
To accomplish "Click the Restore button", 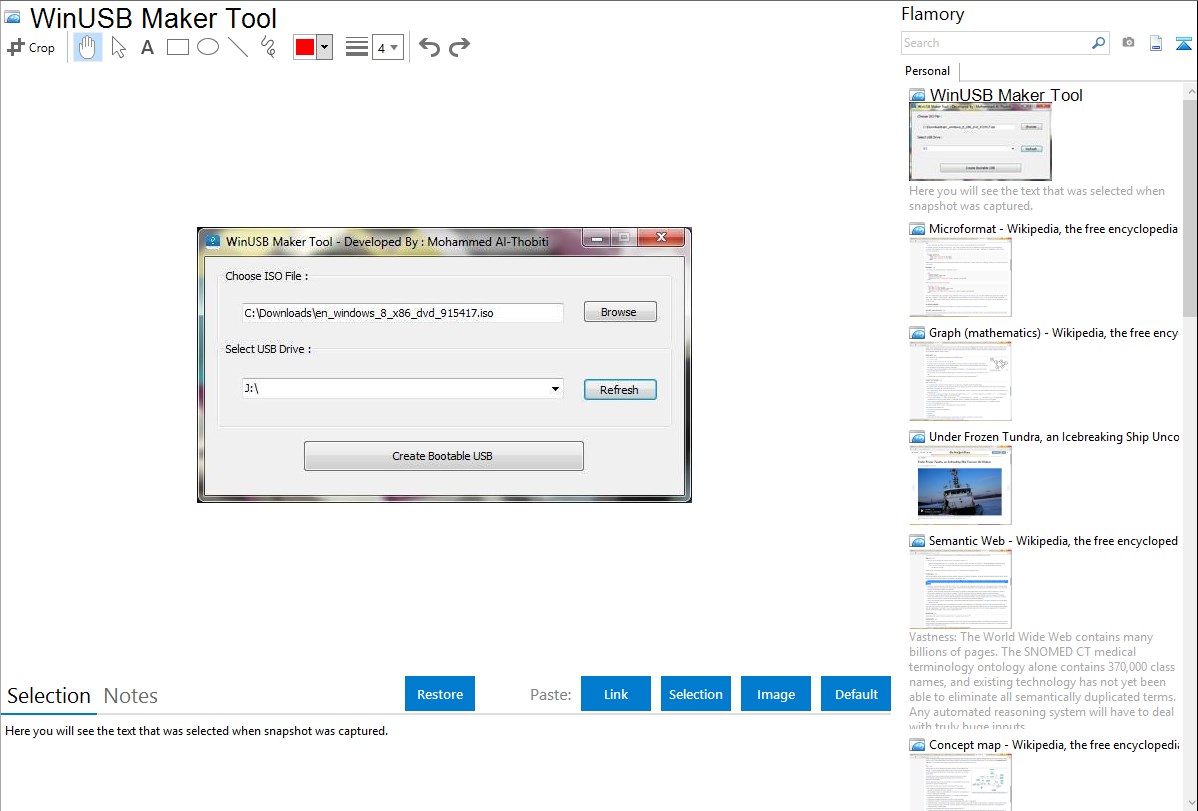I will click(x=440, y=694).
